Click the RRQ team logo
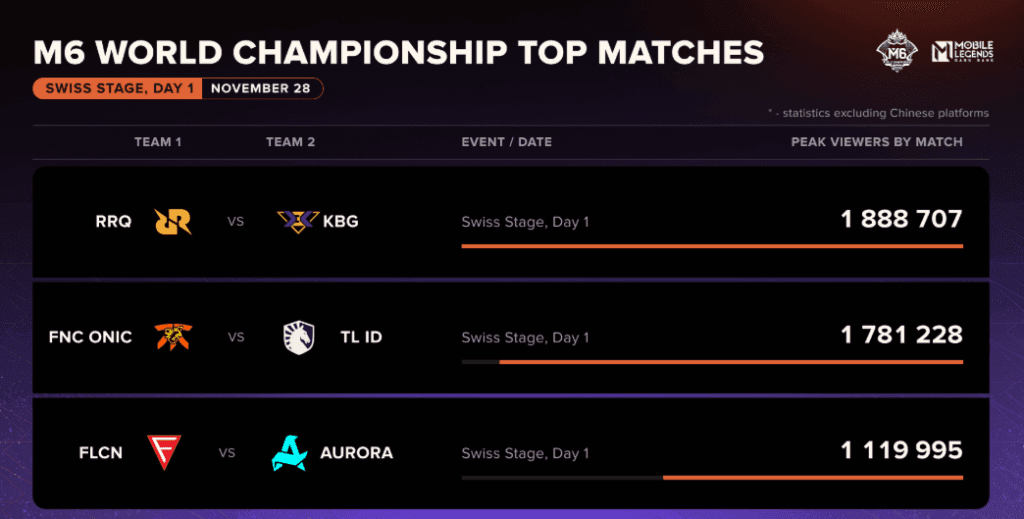The width and height of the screenshot is (1024, 519). point(172,221)
